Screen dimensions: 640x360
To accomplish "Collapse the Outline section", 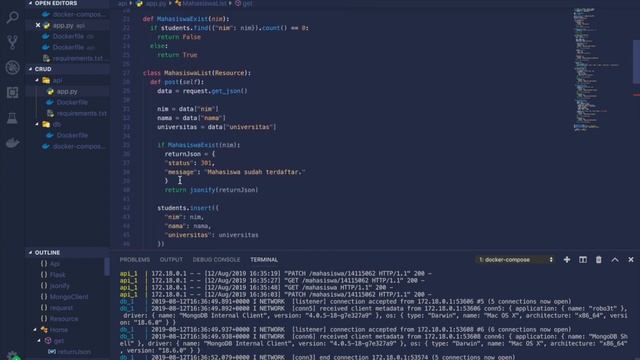I will [x=30, y=253].
